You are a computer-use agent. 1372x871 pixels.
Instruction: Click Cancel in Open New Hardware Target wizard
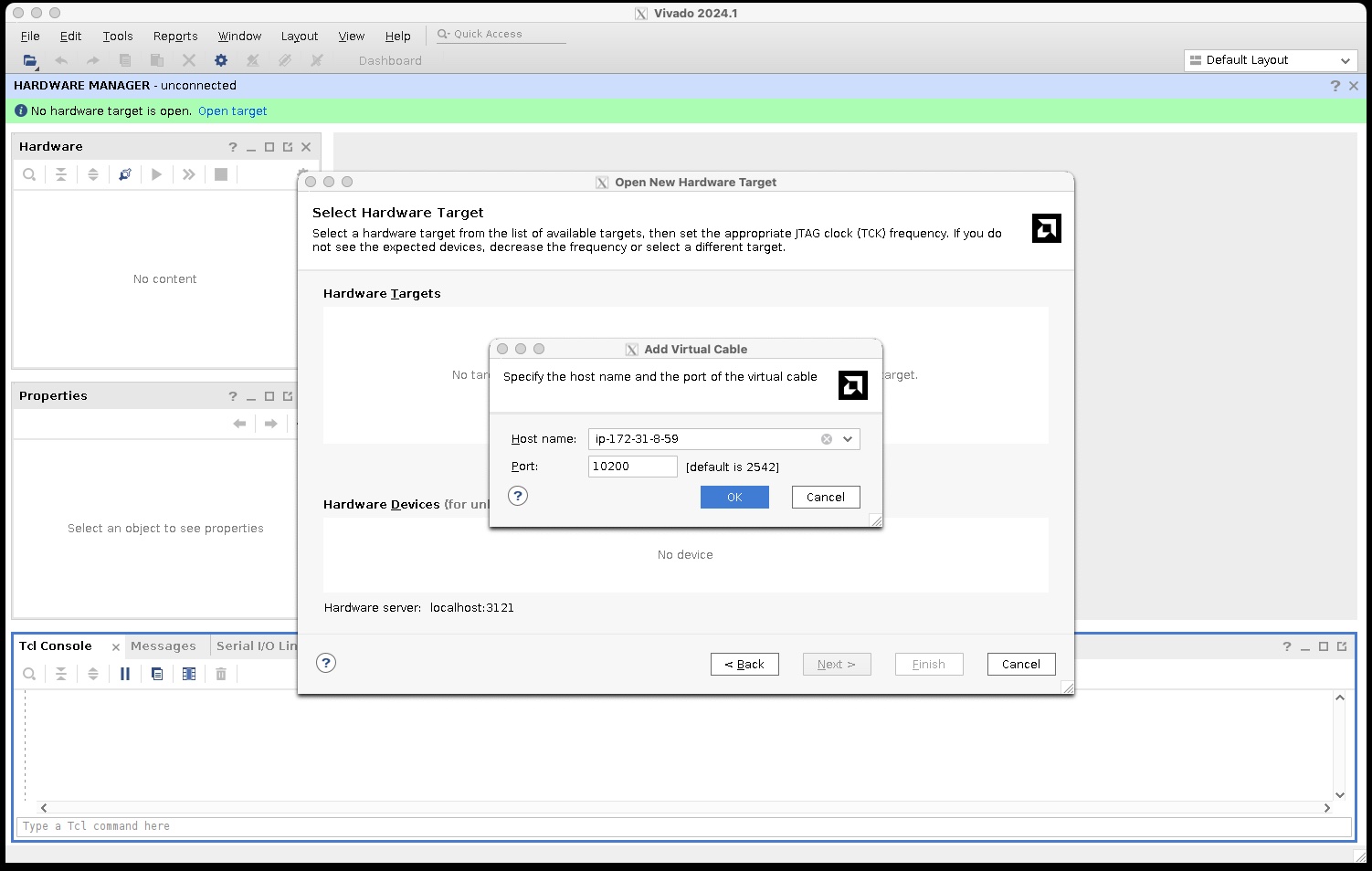pos(1021,664)
